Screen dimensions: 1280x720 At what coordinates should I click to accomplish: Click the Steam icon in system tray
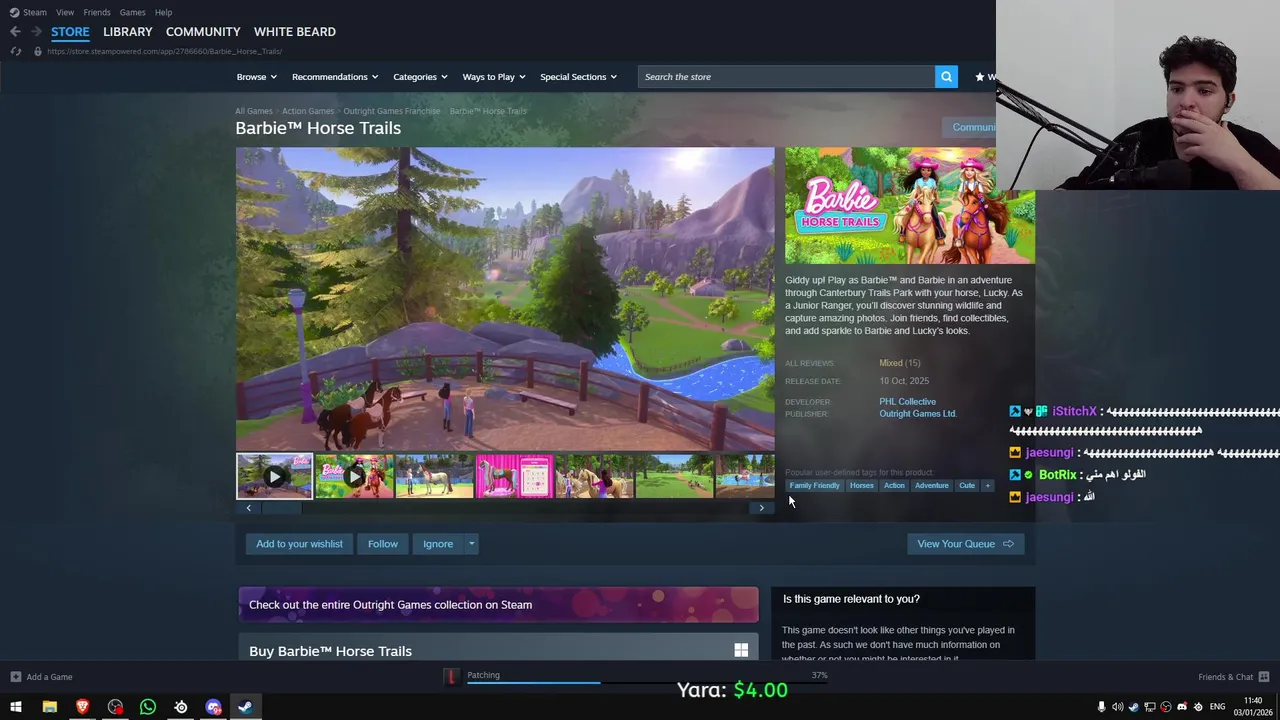(x=1133, y=707)
